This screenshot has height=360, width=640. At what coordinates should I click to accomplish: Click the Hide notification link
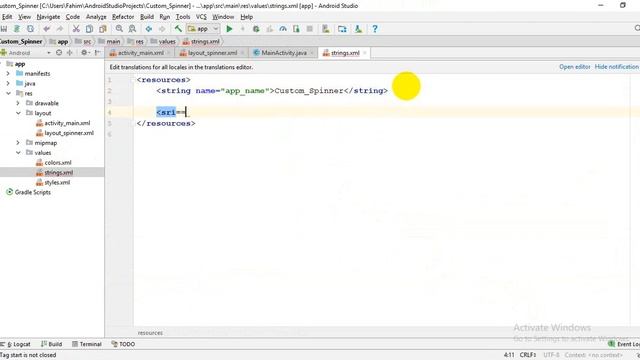(x=617, y=67)
